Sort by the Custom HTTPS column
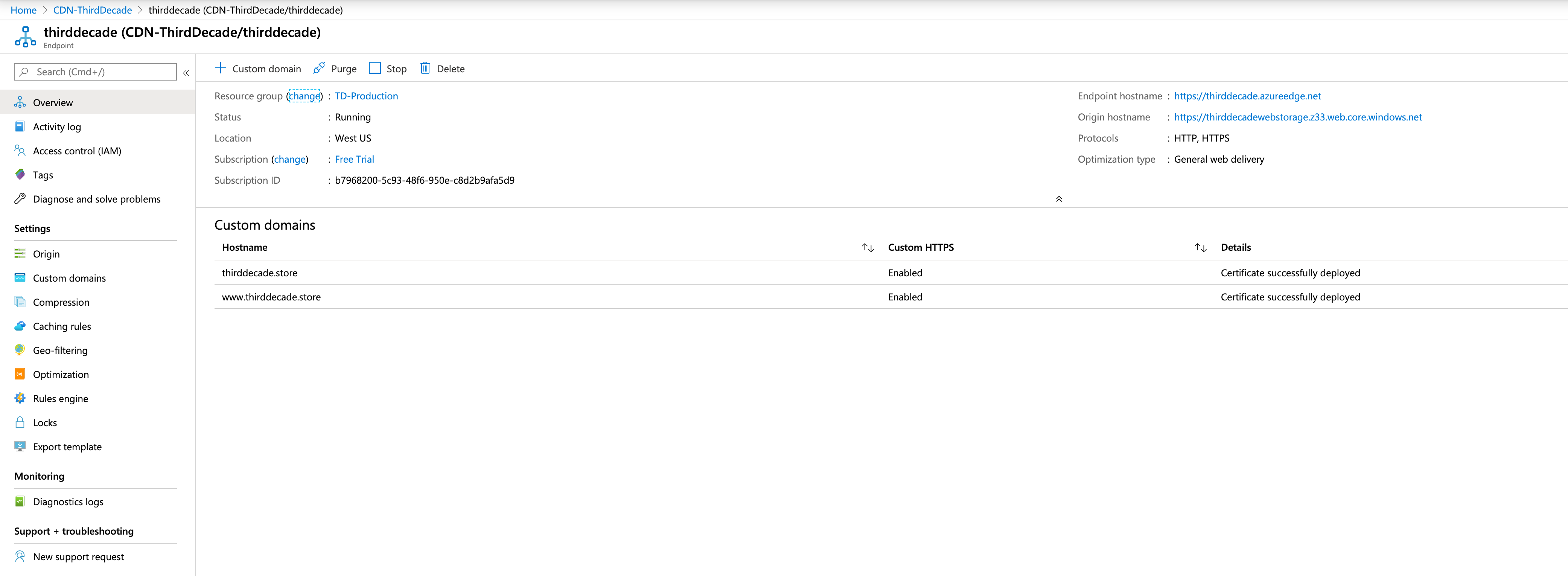1568x576 pixels. 1200,247
